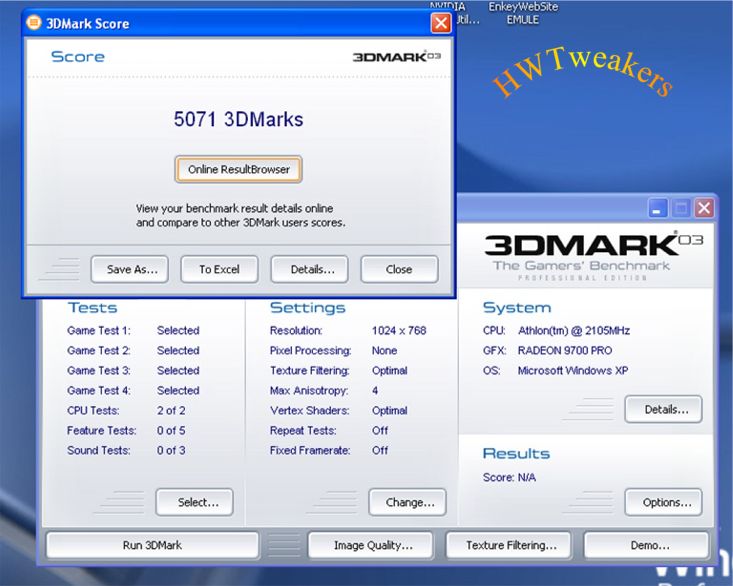733x586 pixels.
Task: Click the Score: N/A result text
Action: point(509,477)
